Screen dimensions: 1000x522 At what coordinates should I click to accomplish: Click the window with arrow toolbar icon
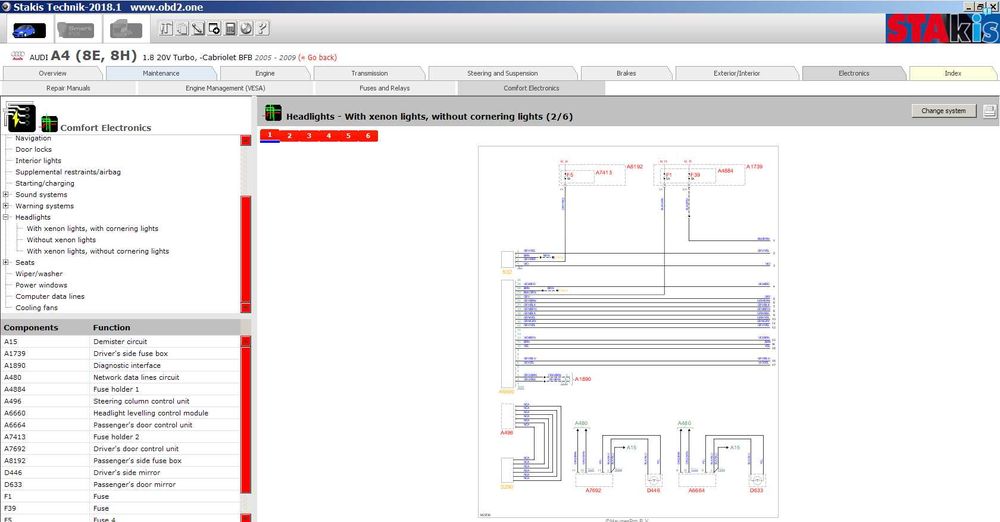click(x=214, y=28)
